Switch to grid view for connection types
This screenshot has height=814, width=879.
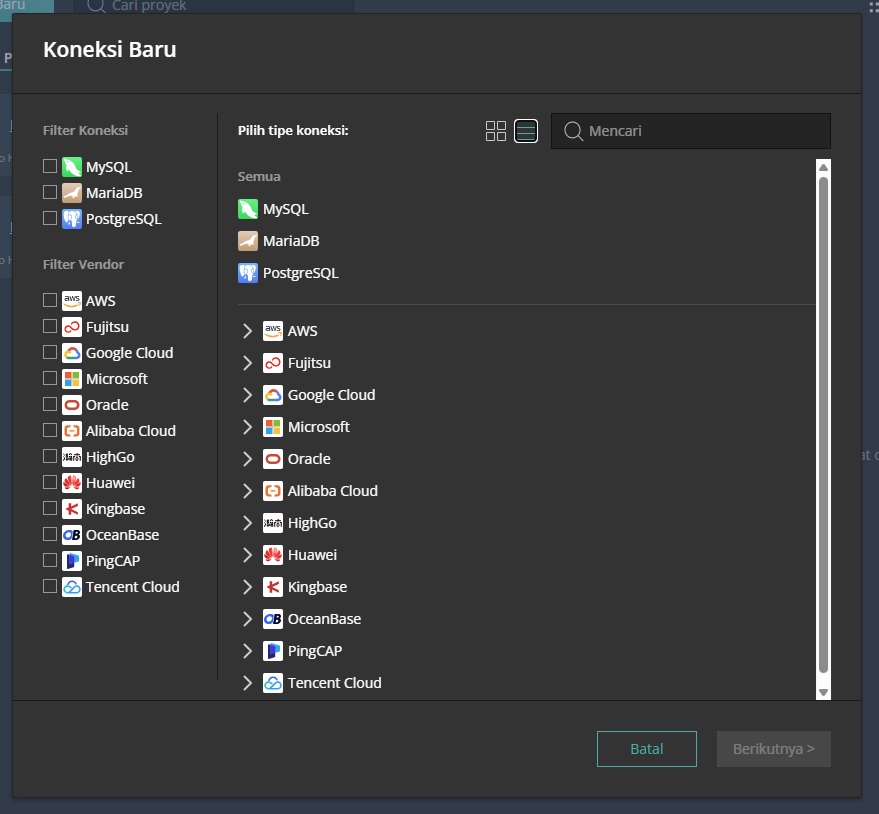tap(495, 130)
